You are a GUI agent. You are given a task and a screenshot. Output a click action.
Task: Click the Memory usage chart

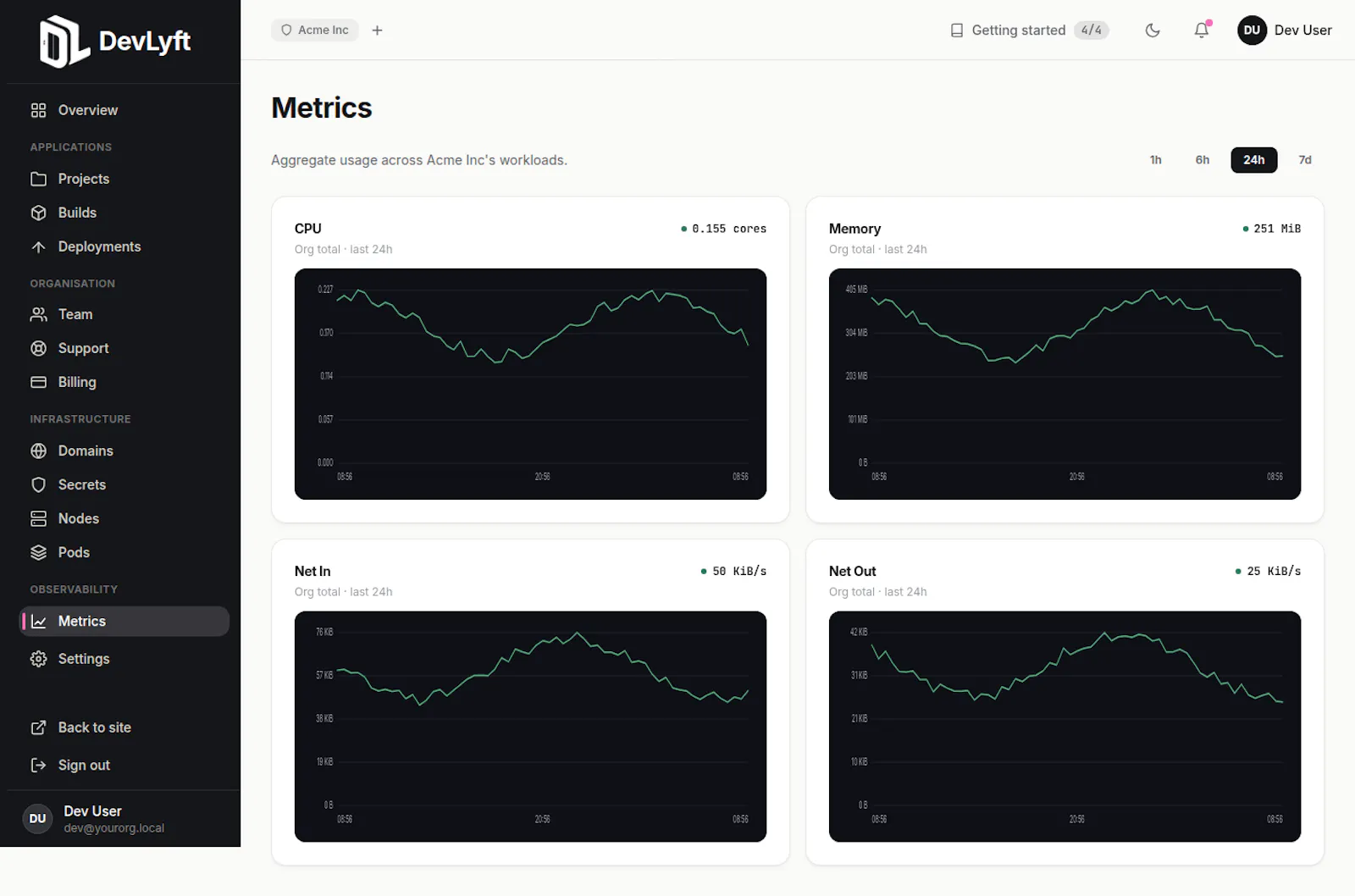coord(1065,384)
